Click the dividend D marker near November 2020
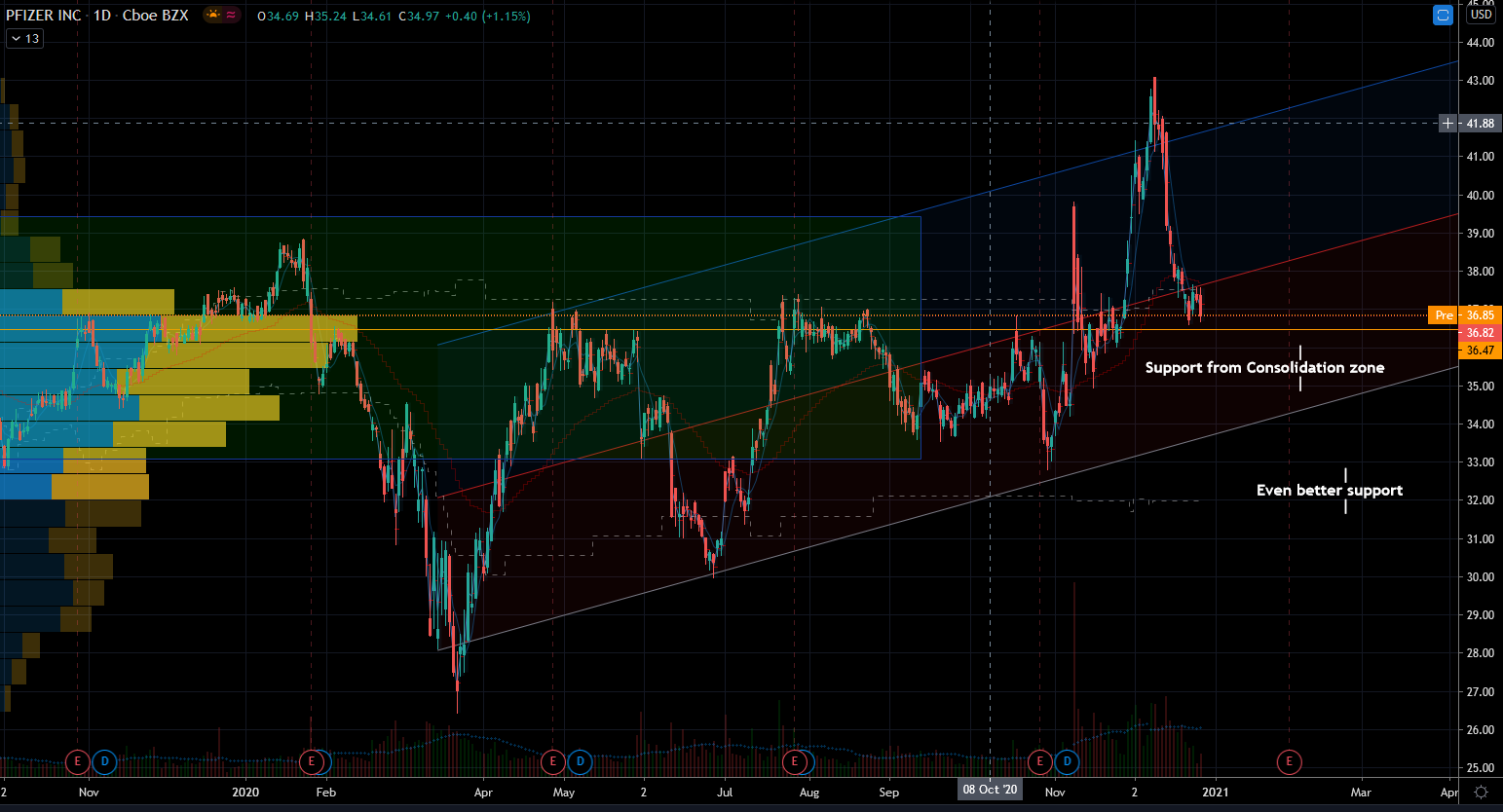Screen dimensions: 1503x812 [1067, 761]
